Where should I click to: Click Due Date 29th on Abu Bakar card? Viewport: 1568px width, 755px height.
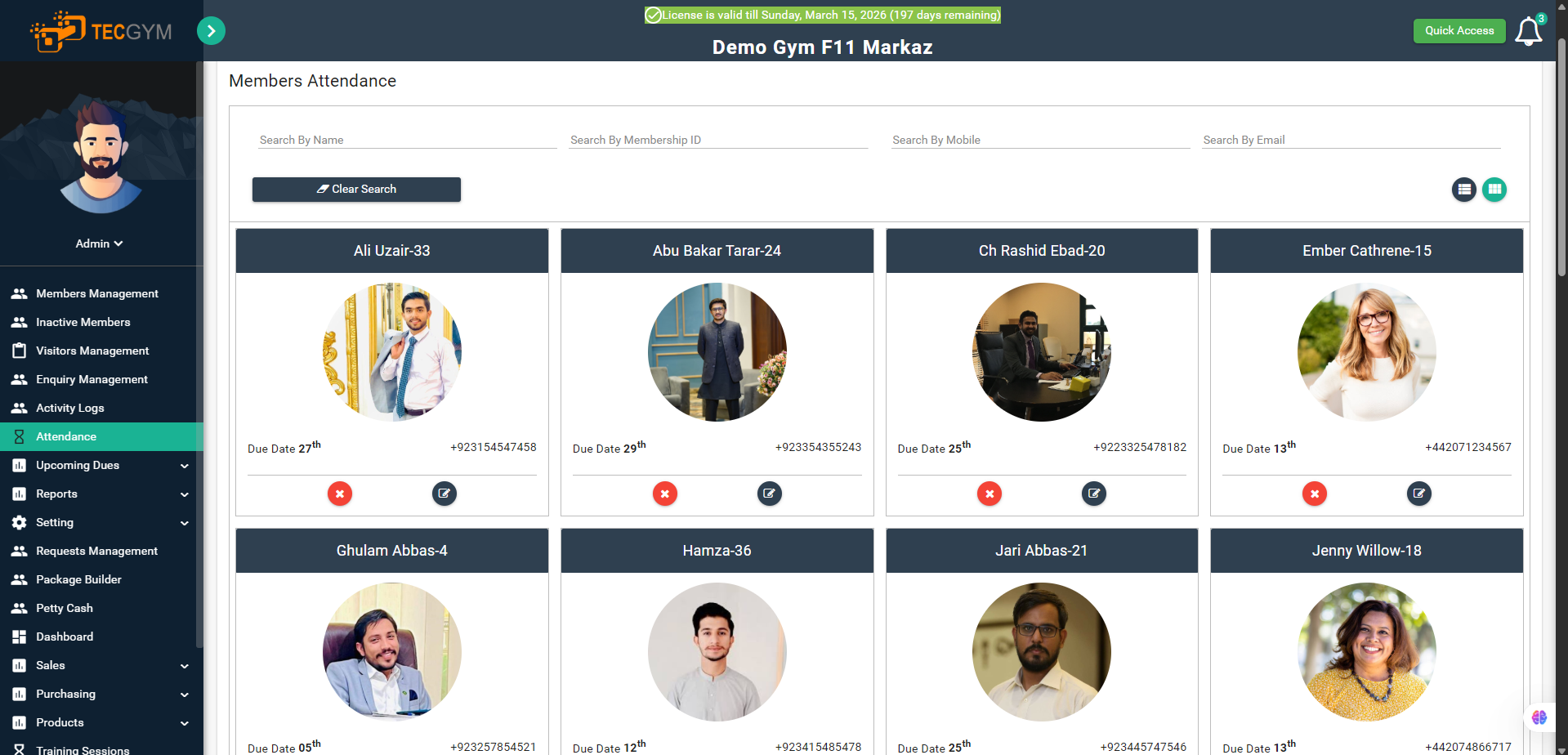point(610,447)
